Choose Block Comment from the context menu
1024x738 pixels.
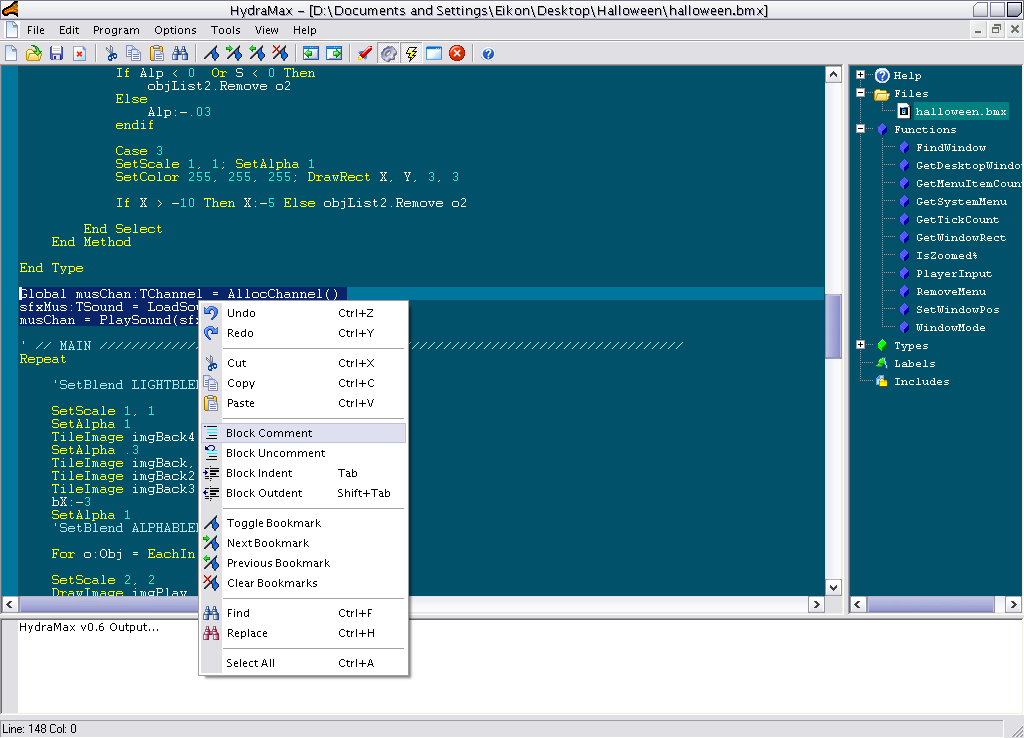point(269,433)
